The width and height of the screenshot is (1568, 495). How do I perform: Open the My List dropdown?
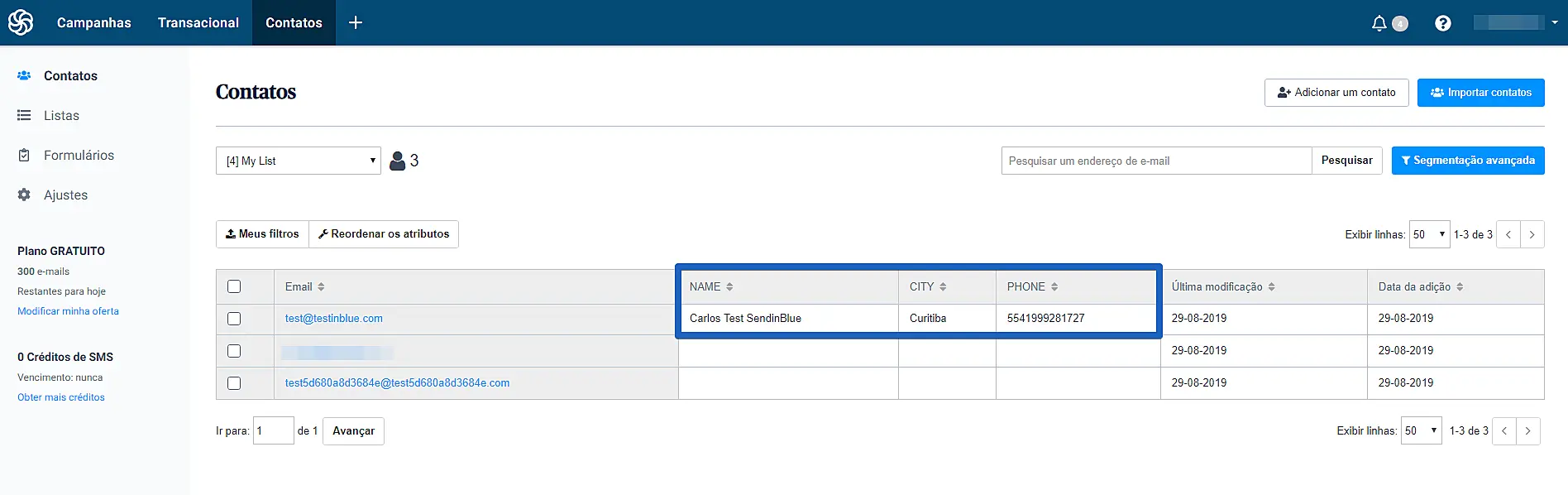[298, 161]
